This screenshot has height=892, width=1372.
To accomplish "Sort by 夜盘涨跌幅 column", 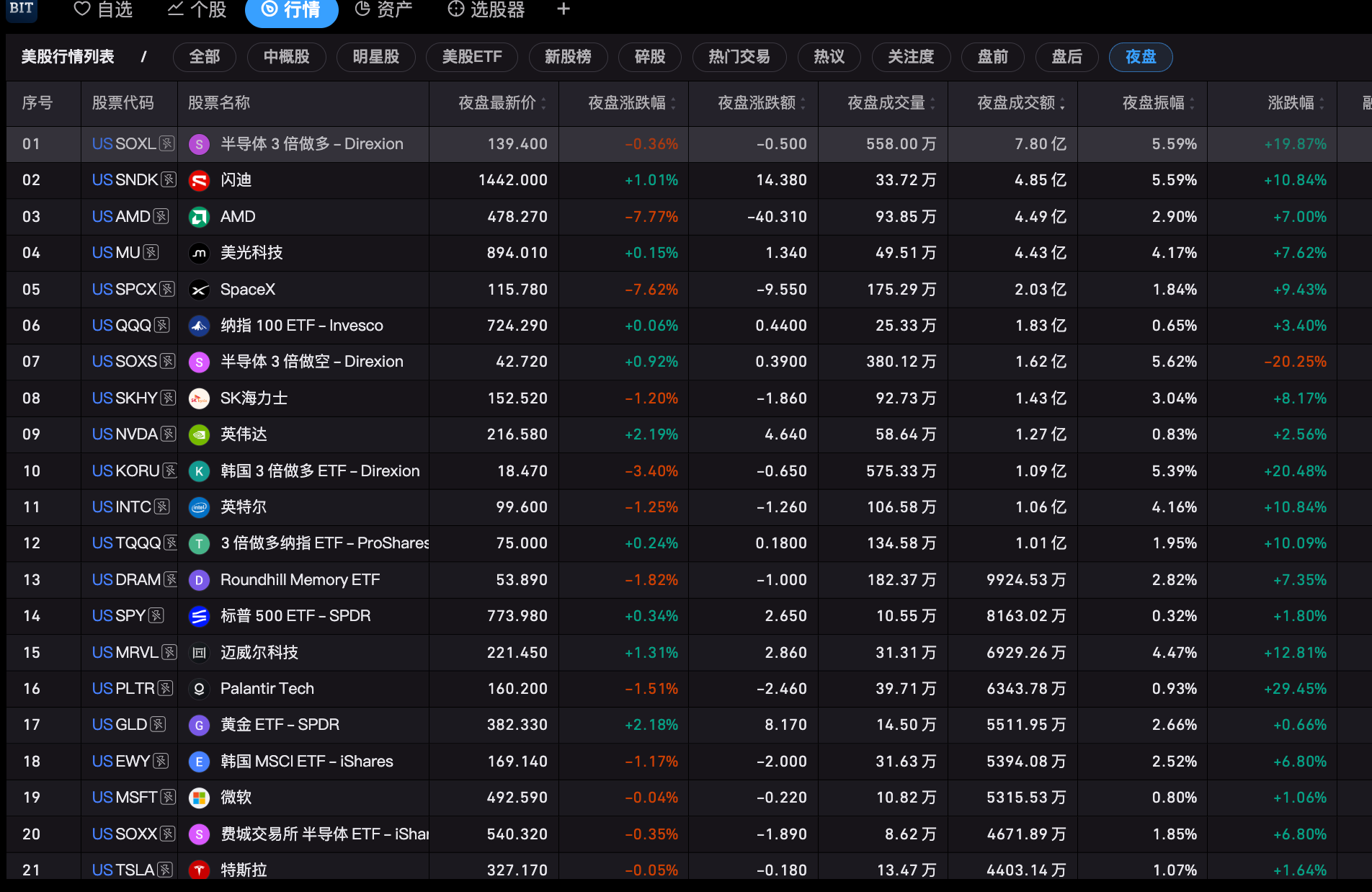I will [x=632, y=103].
